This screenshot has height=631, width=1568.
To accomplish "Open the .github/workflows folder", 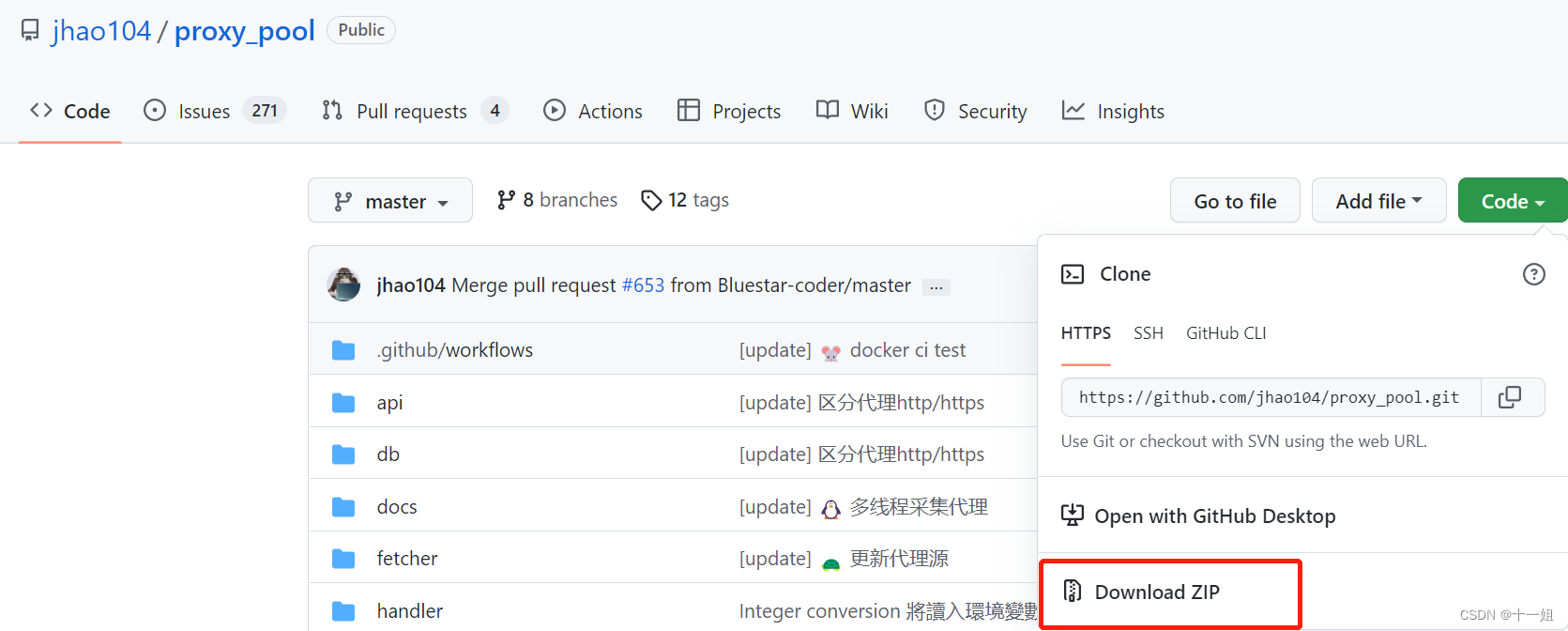I will tap(455, 350).
